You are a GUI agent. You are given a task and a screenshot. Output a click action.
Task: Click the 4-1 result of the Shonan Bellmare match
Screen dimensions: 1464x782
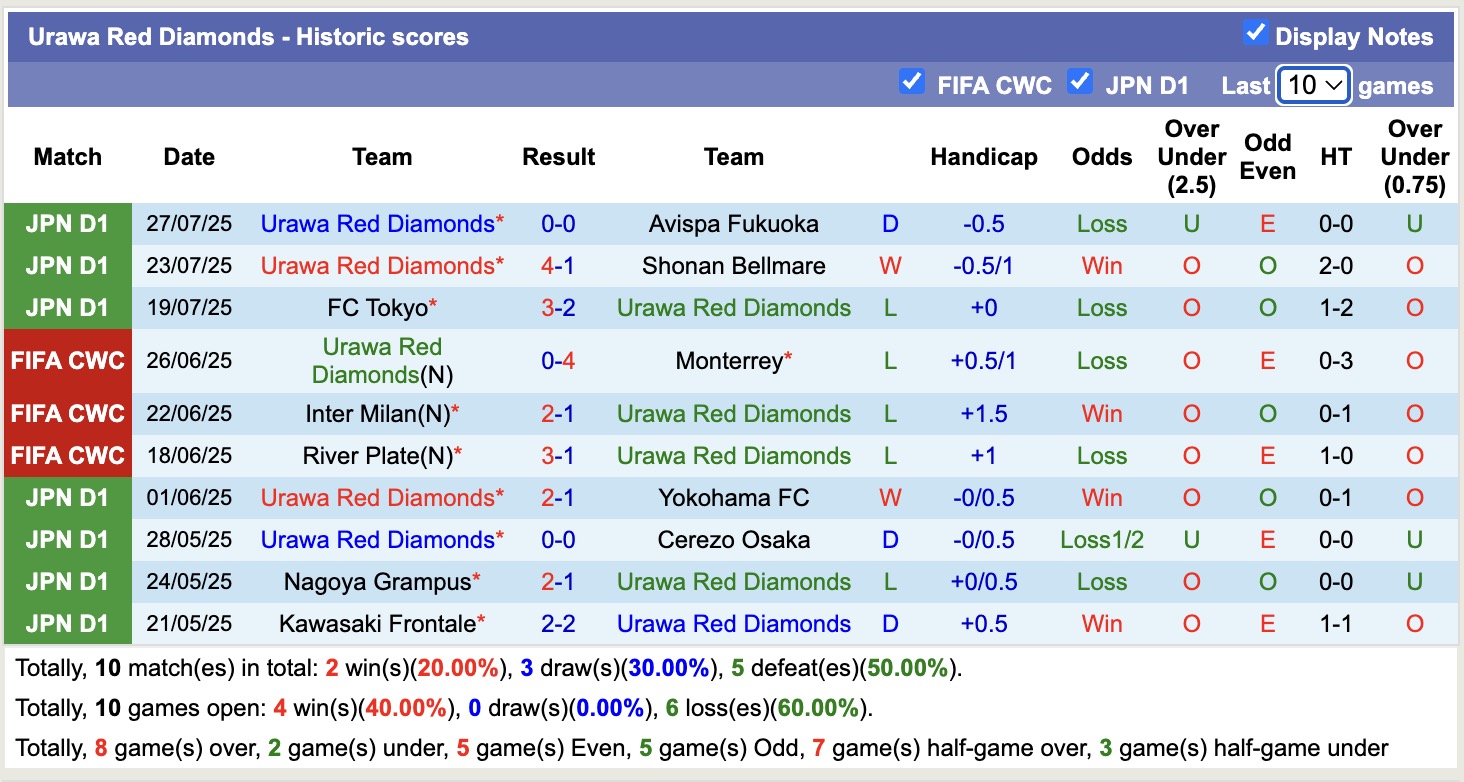coord(558,266)
